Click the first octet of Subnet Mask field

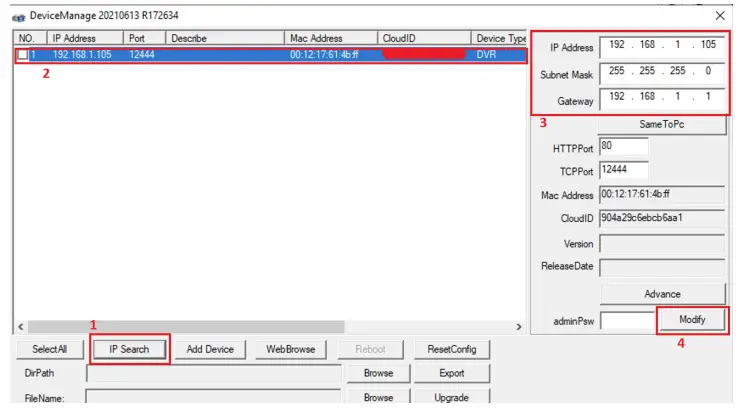click(616, 71)
